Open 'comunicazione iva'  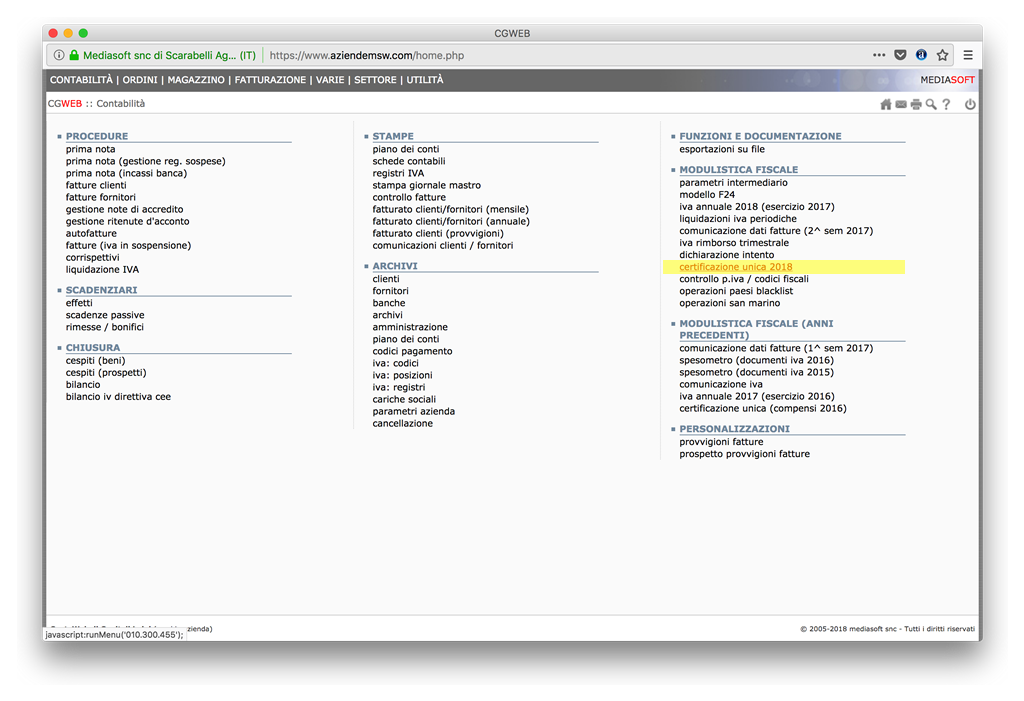(720, 384)
